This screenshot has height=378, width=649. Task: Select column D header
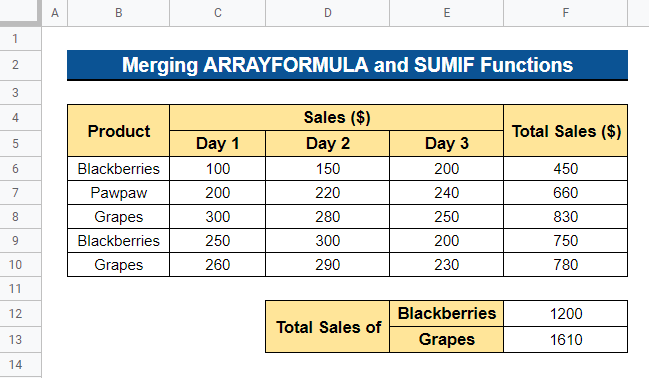[x=327, y=13]
